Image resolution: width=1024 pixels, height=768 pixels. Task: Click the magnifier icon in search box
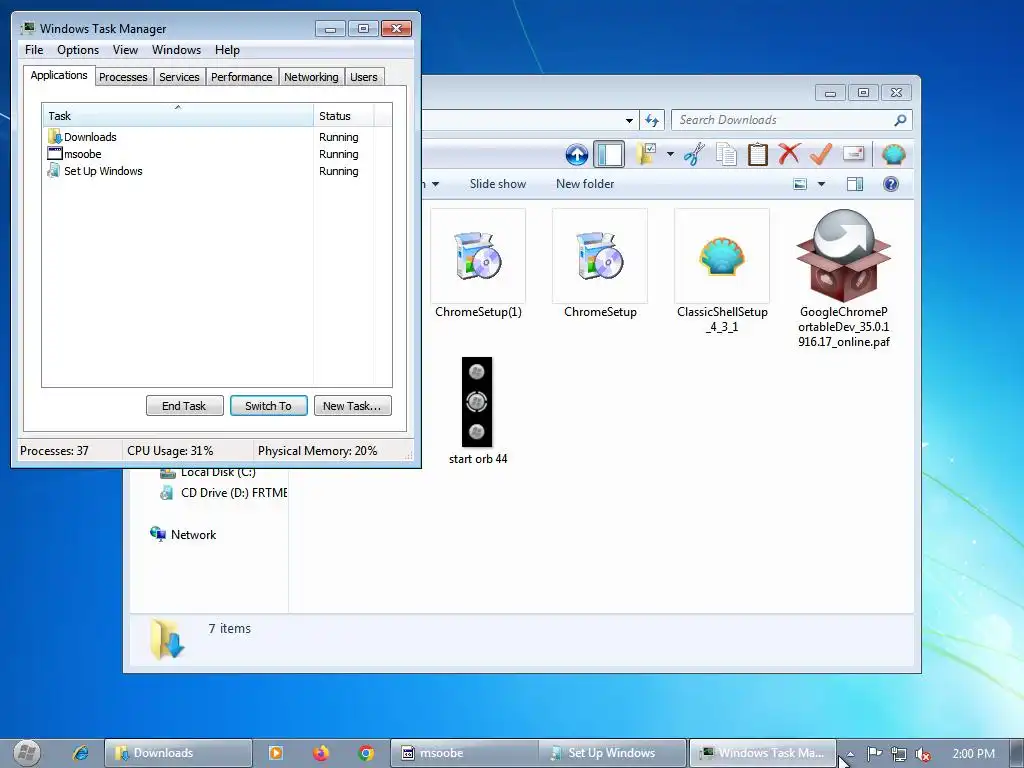coord(900,120)
